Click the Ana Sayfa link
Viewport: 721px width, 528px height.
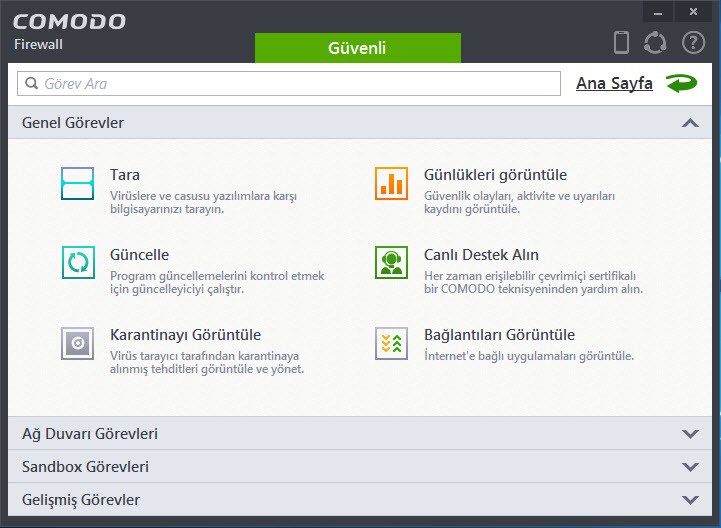614,83
